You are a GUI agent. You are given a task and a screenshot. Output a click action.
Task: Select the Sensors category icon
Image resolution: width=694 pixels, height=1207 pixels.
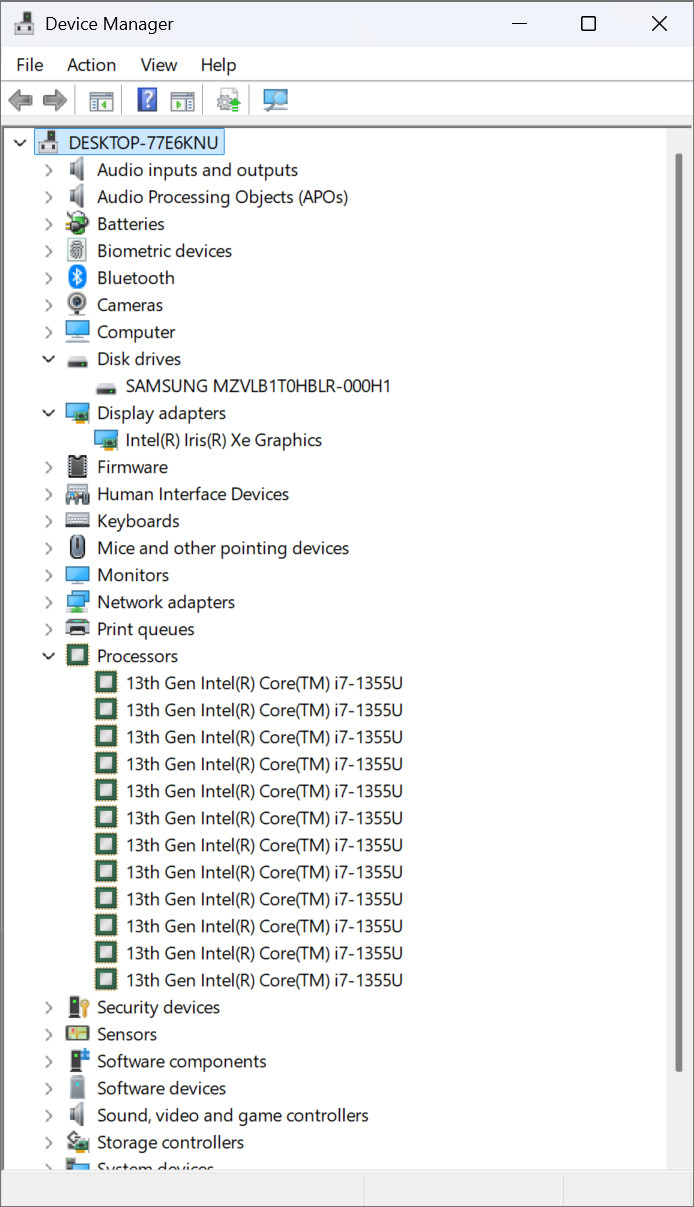click(78, 1034)
